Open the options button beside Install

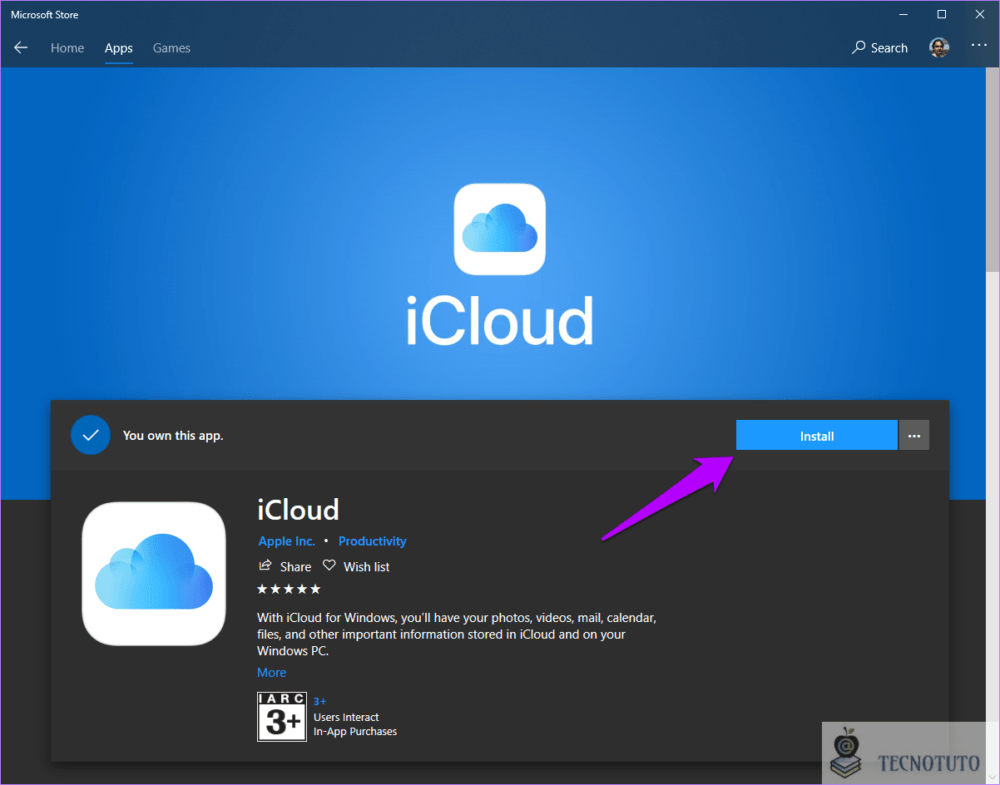[914, 436]
